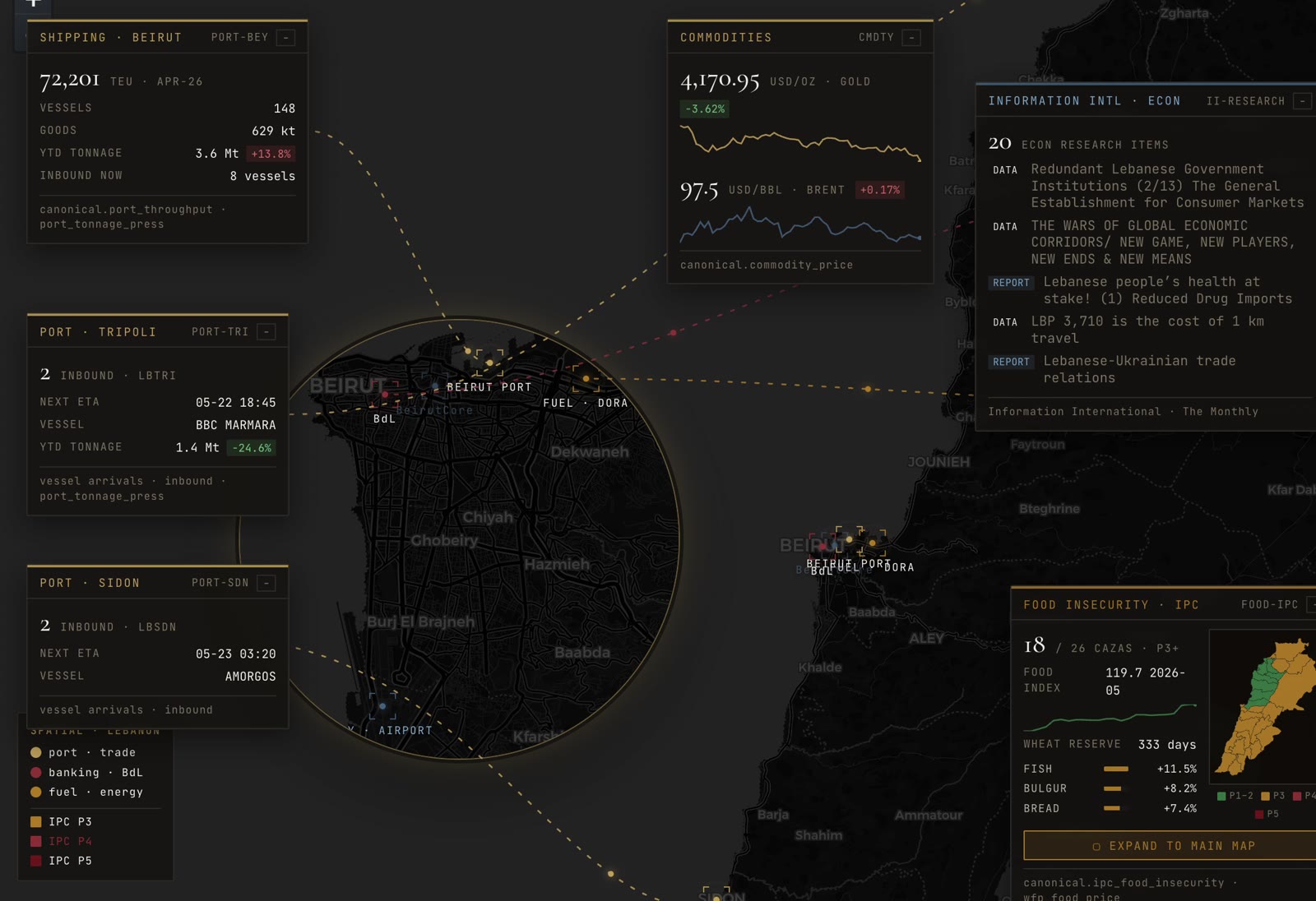Open the LBP 3,710 cost of 1 km item

[1148, 330]
